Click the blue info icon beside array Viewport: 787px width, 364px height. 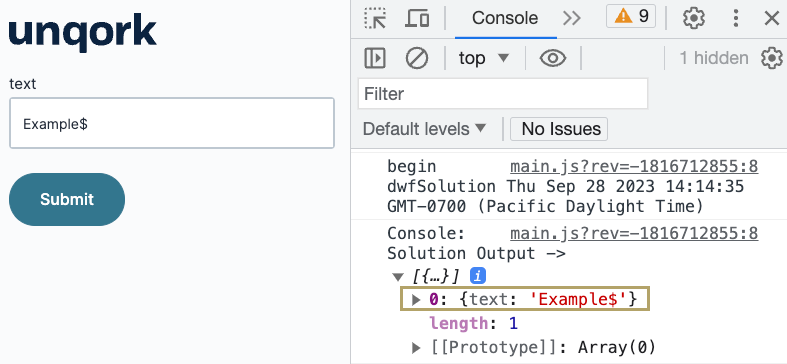pyautogui.click(x=477, y=276)
